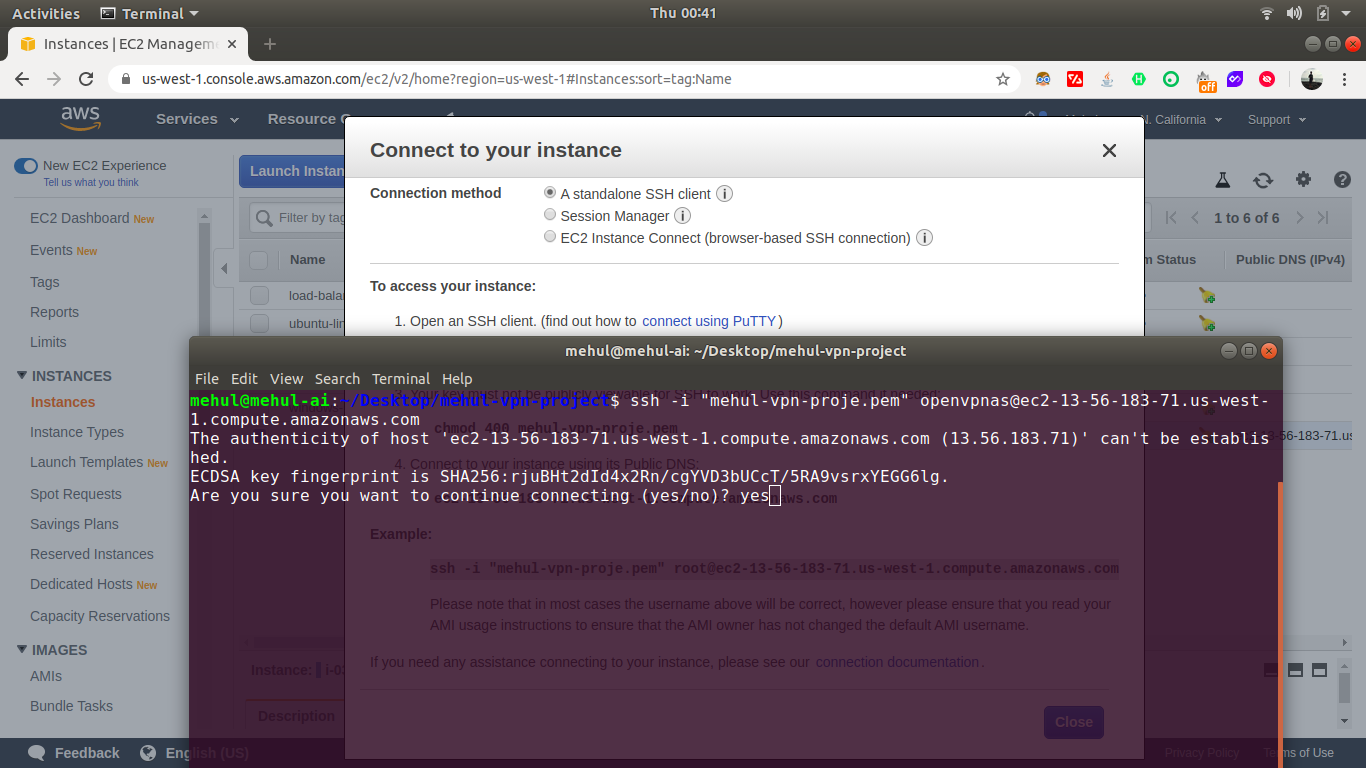Close the Connect to your instance dialog
Image resolution: width=1366 pixels, height=768 pixels.
(1109, 151)
